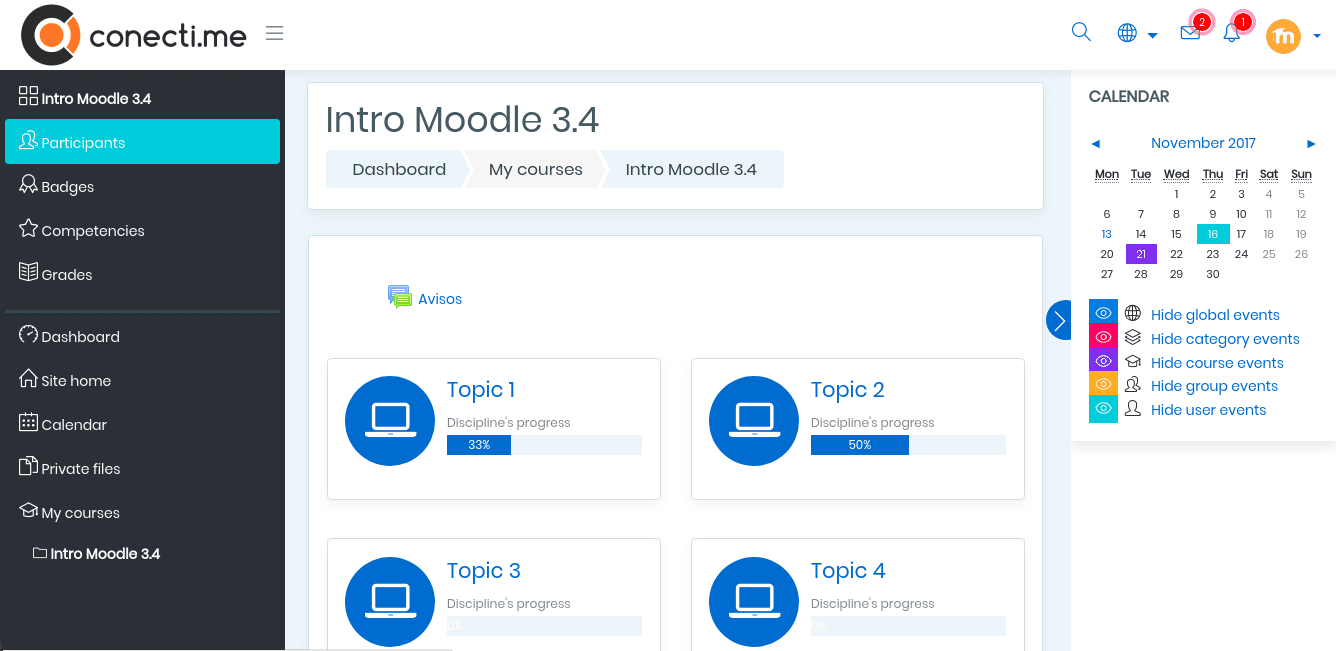Click the Intro Moodle 3.4 breadcrumb
Image resolution: width=1336 pixels, height=651 pixels.
[x=691, y=169]
